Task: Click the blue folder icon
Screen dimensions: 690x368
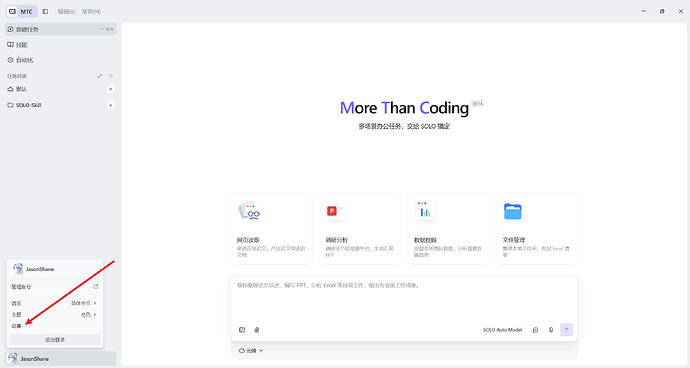Action: (x=513, y=211)
